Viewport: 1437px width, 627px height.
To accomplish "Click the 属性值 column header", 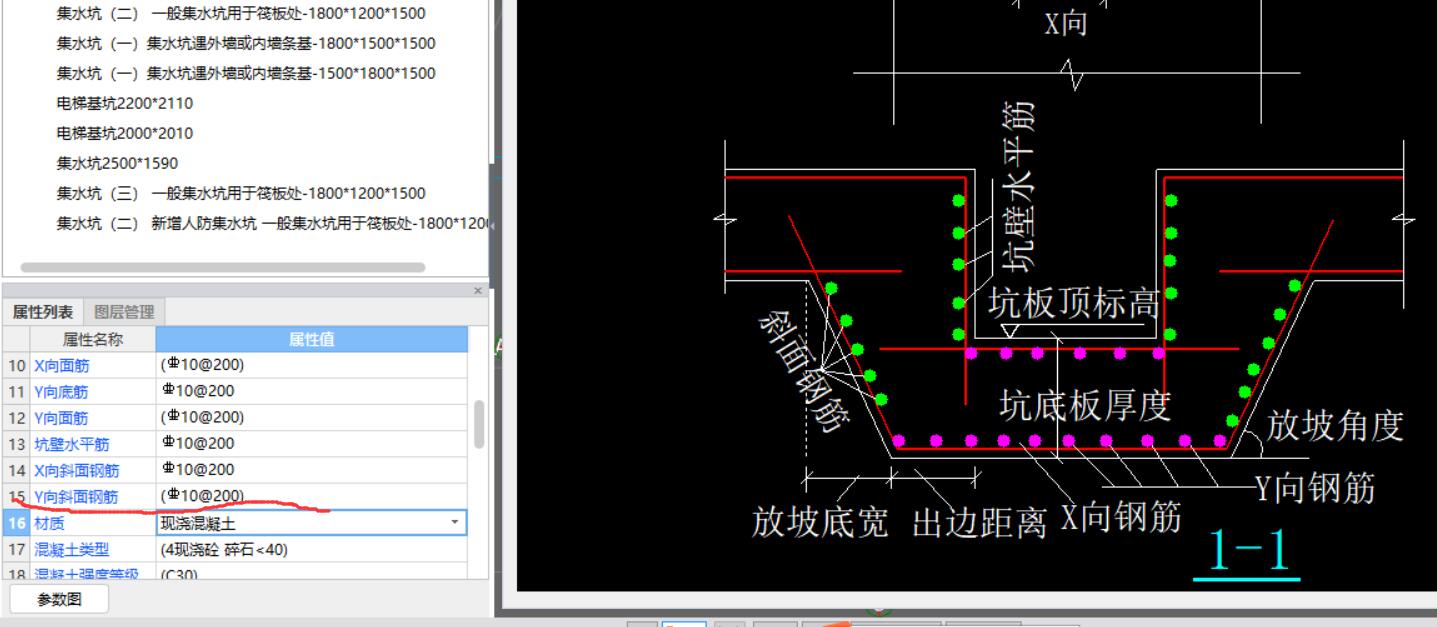I will click(311, 340).
